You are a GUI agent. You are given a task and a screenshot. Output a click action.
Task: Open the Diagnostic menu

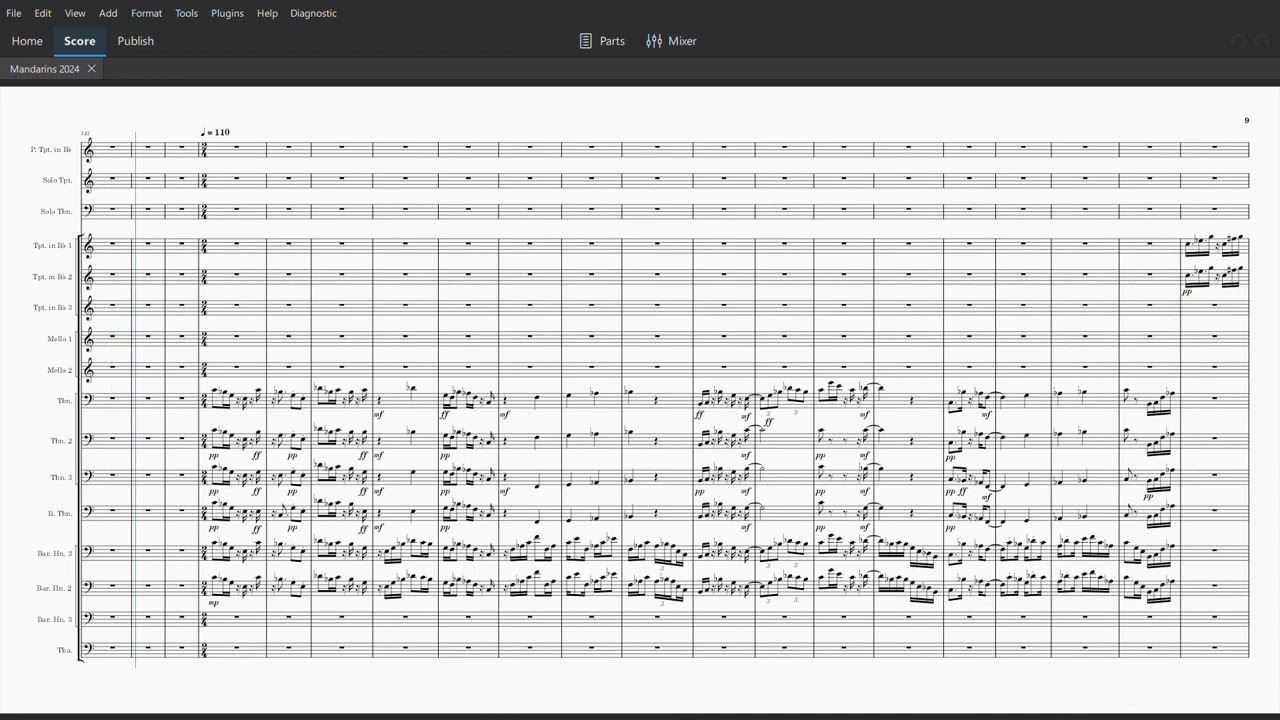[x=313, y=13]
